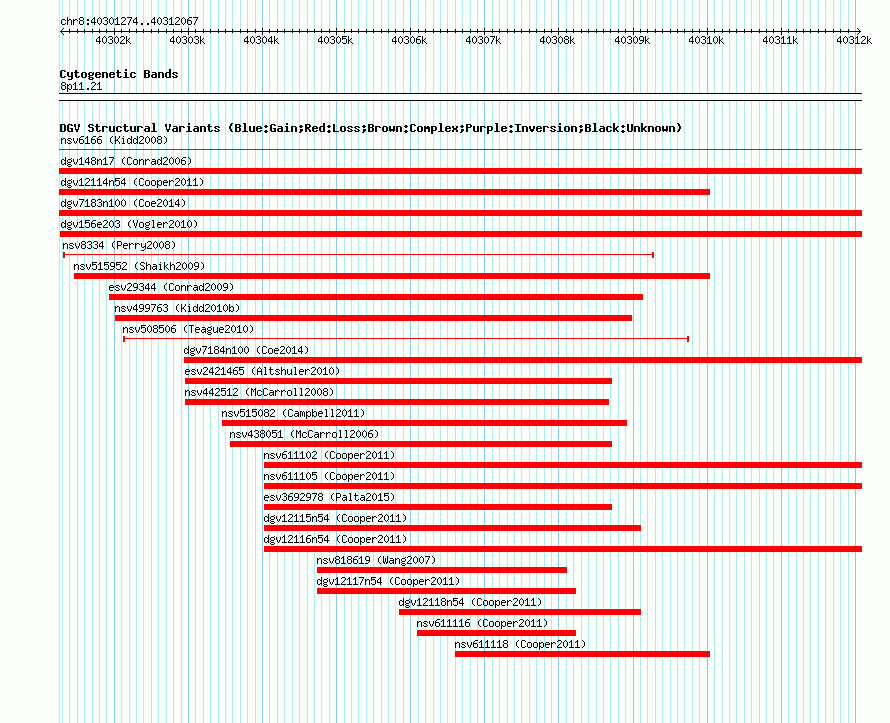
Task: Click the DGV Structural Variants track title
Action: (371, 128)
